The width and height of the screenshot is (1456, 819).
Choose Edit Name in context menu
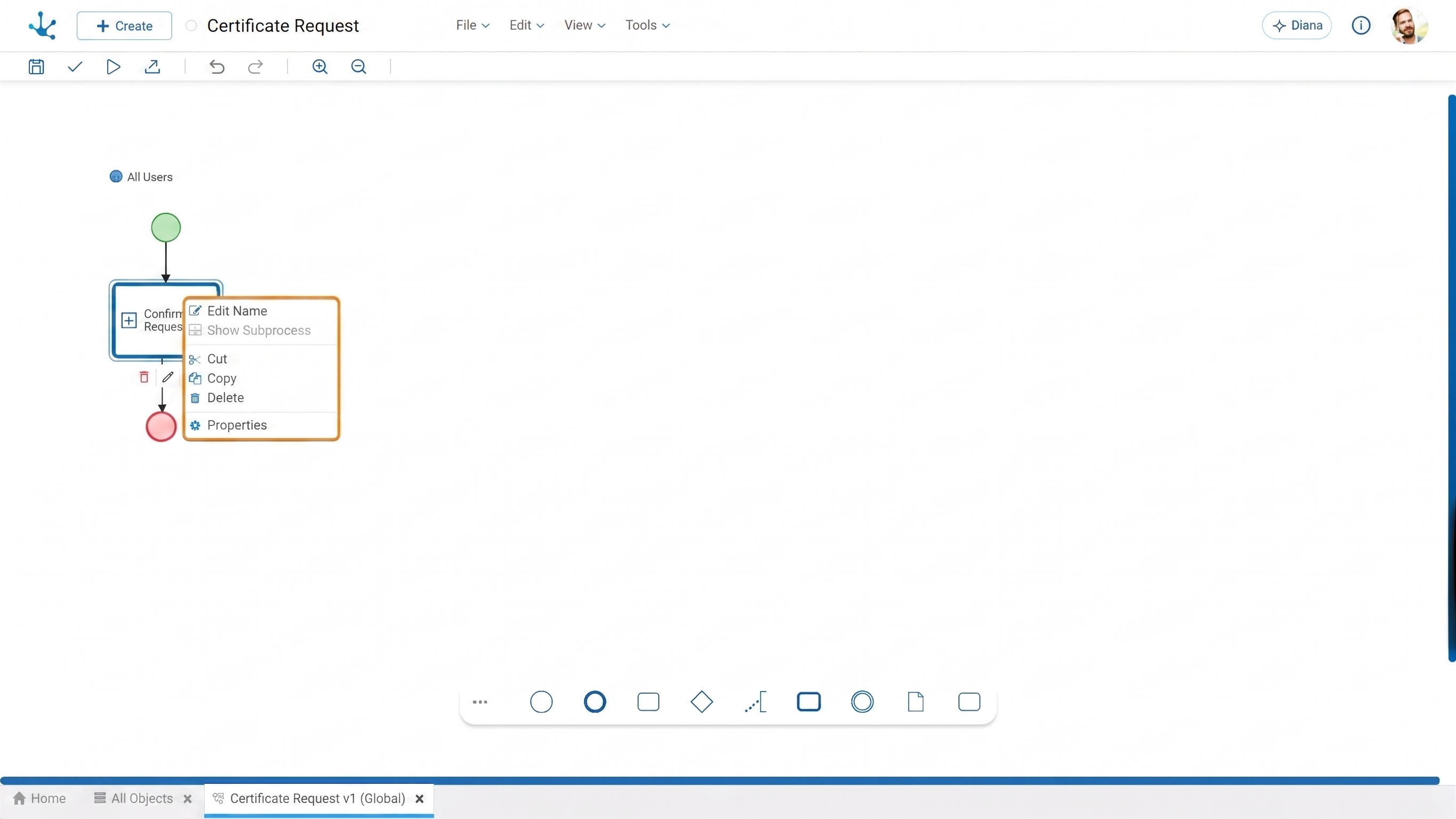(261, 311)
